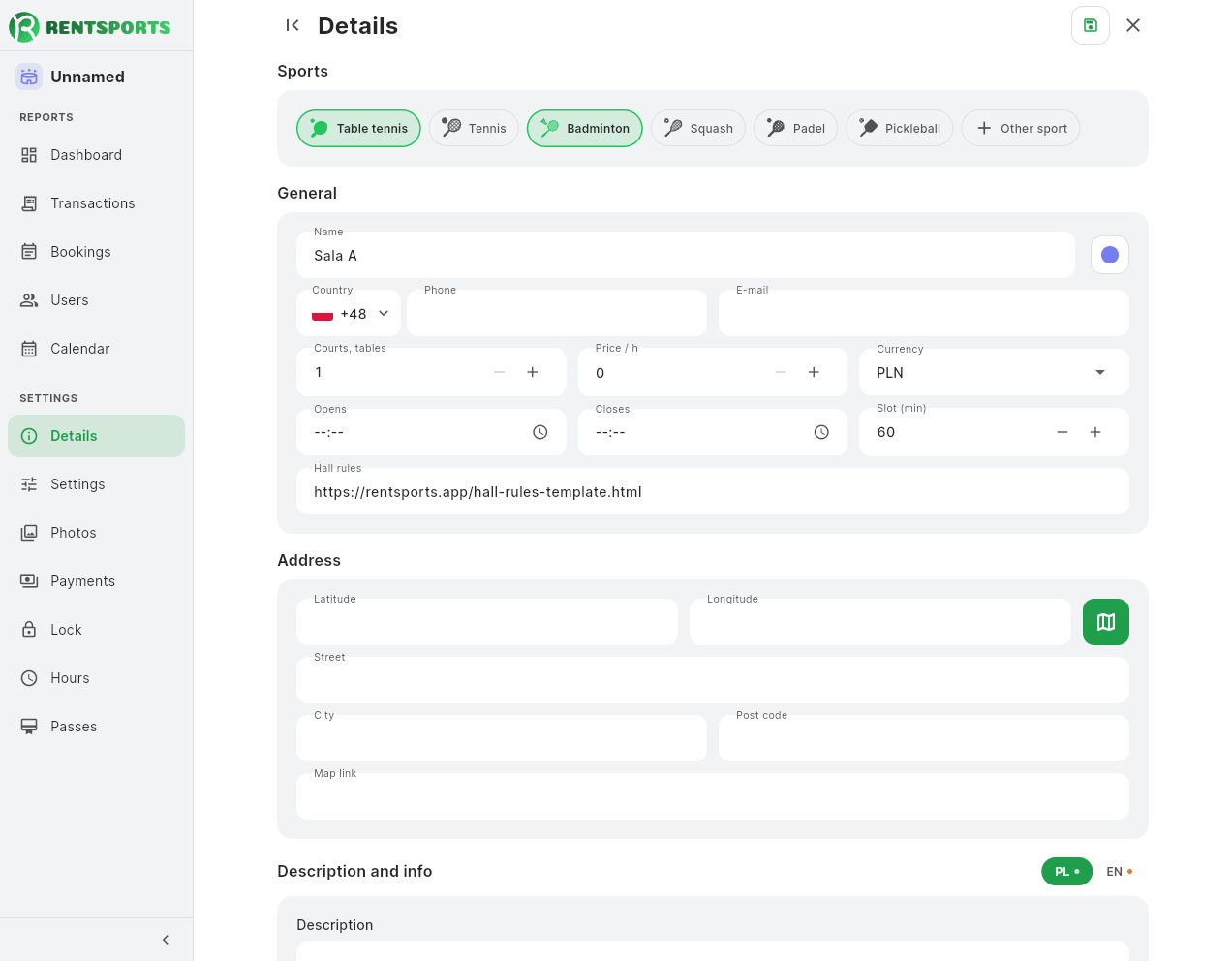Increase the Courts, tables count

click(x=533, y=372)
